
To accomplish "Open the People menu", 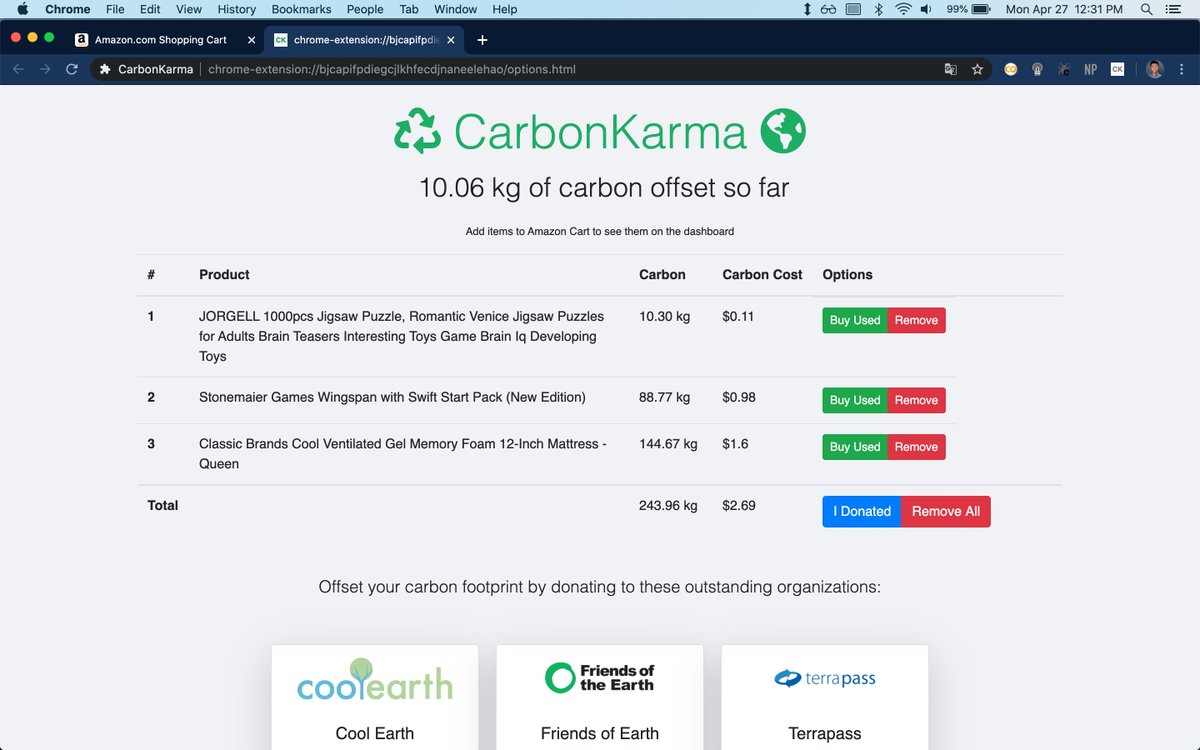I will click(x=365, y=9).
